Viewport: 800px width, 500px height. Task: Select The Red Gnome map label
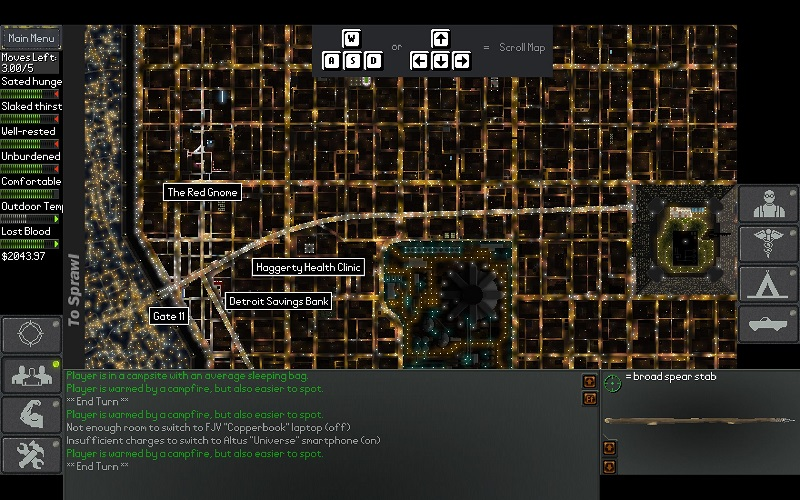[x=202, y=192]
